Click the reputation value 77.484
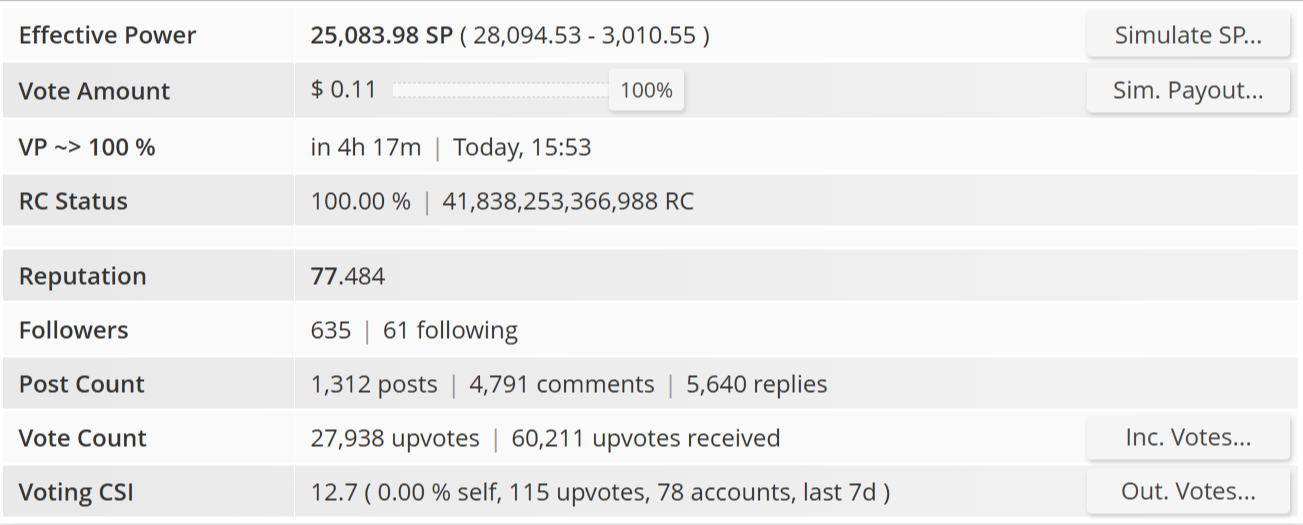This screenshot has height=525, width=1303. (348, 277)
